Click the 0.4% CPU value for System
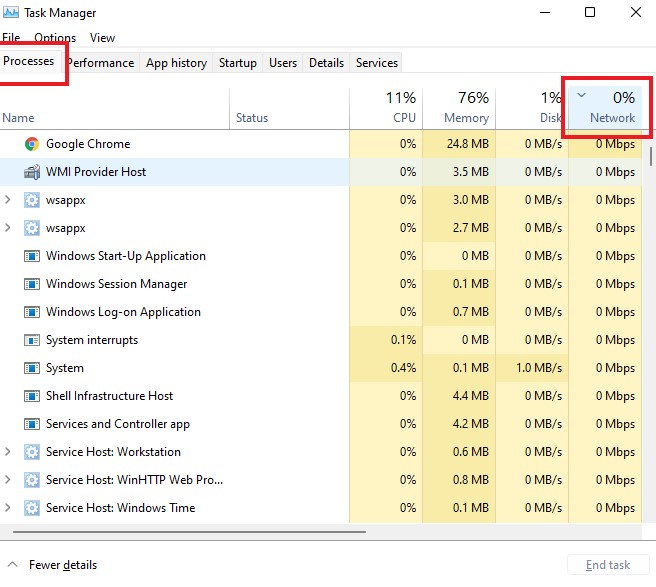This screenshot has width=656, height=587. coord(403,368)
